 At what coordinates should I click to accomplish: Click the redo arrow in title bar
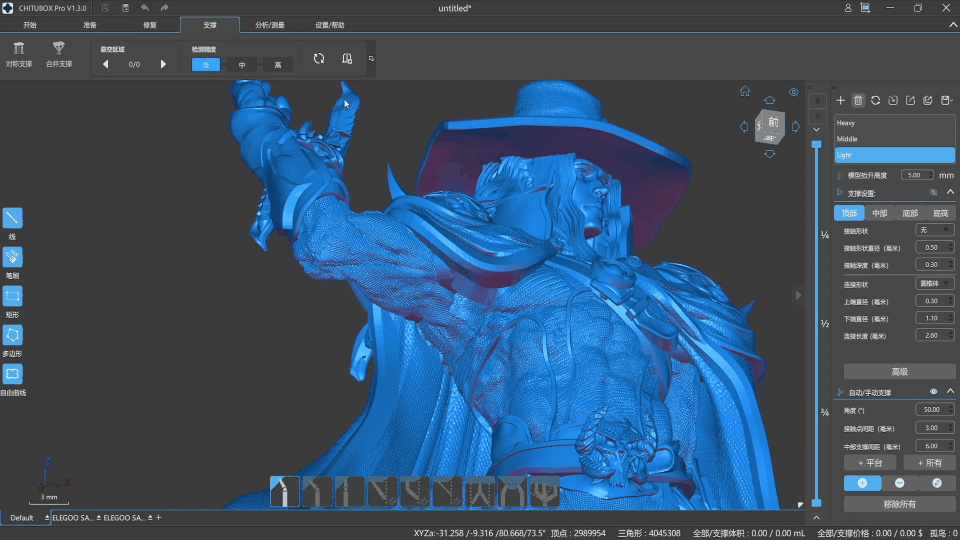coord(164,8)
